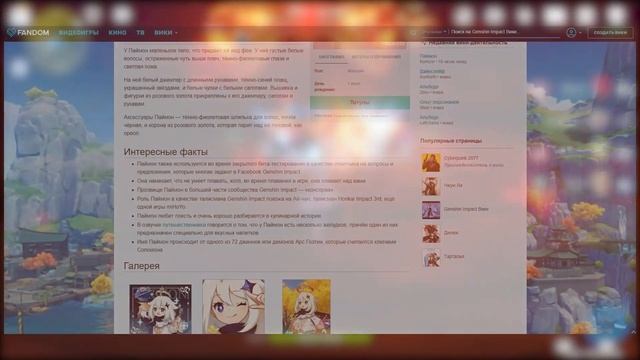This screenshot has width=640, height=360.
Task: Open the search scope dropdown
Action: [x=434, y=32]
